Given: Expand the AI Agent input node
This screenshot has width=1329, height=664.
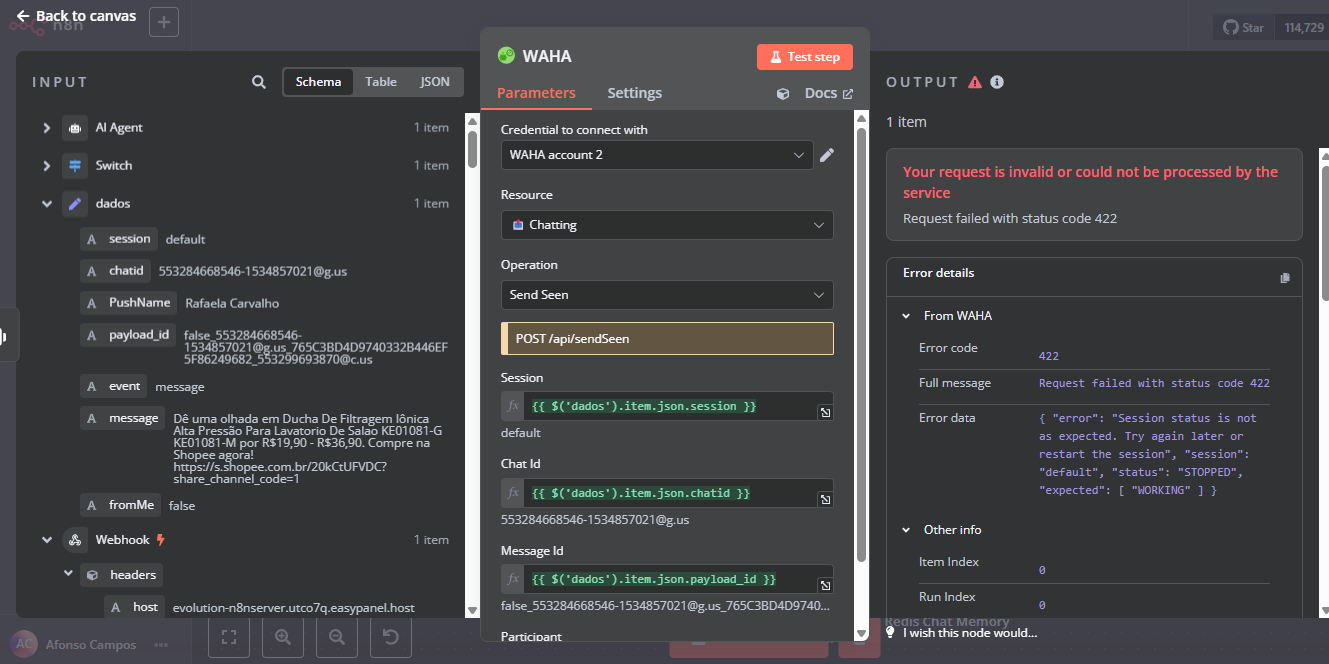Looking at the screenshot, I should 47,128.
